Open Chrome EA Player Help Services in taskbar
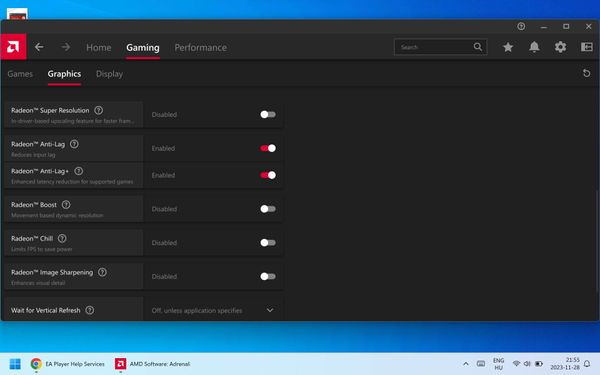This screenshot has width=600, height=375. point(68,364)
